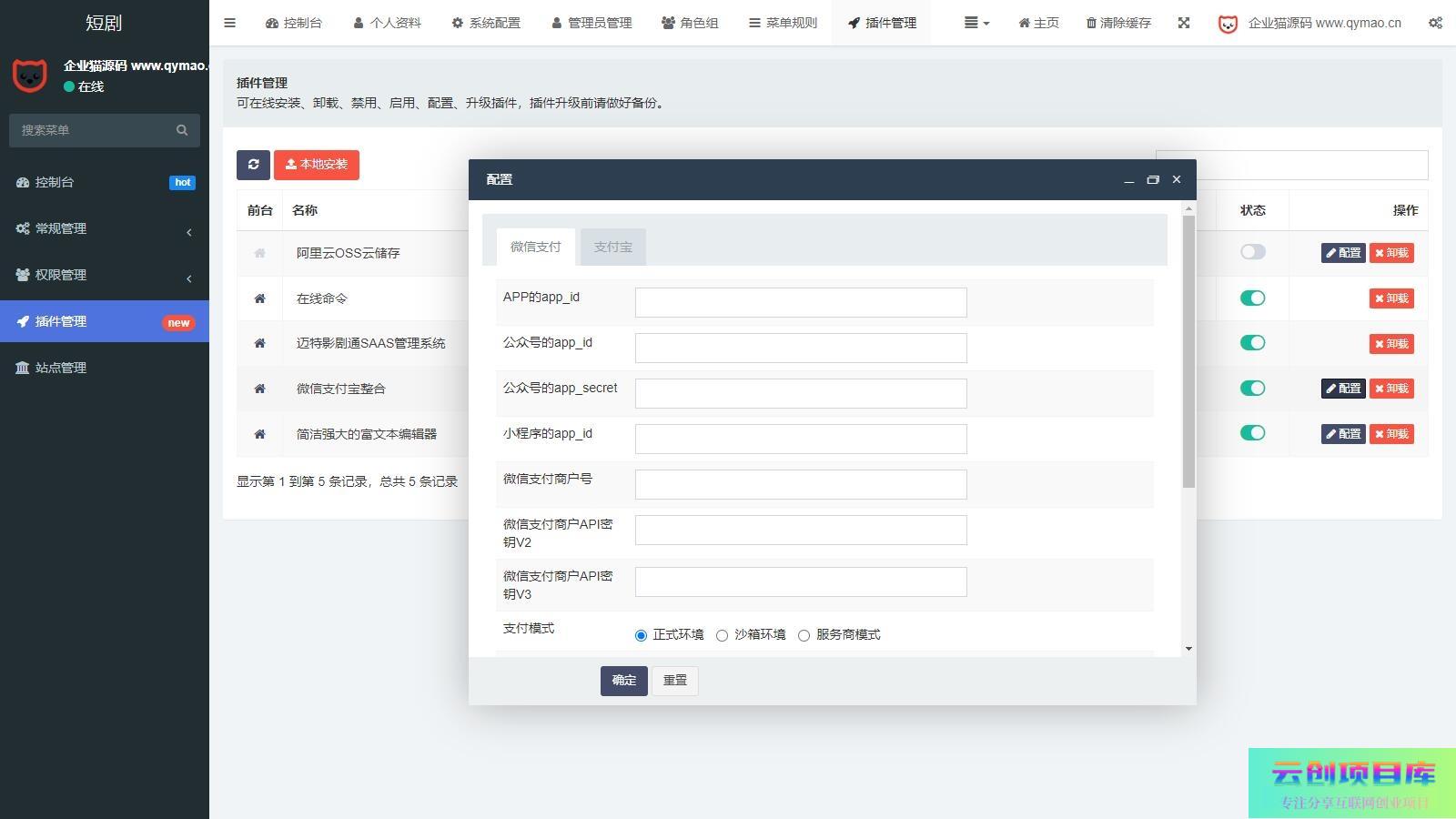The width and height of the screenshot is (1456, 819).
Task: Open the settings gears icon at top right
Action: tap(1435, 23)
